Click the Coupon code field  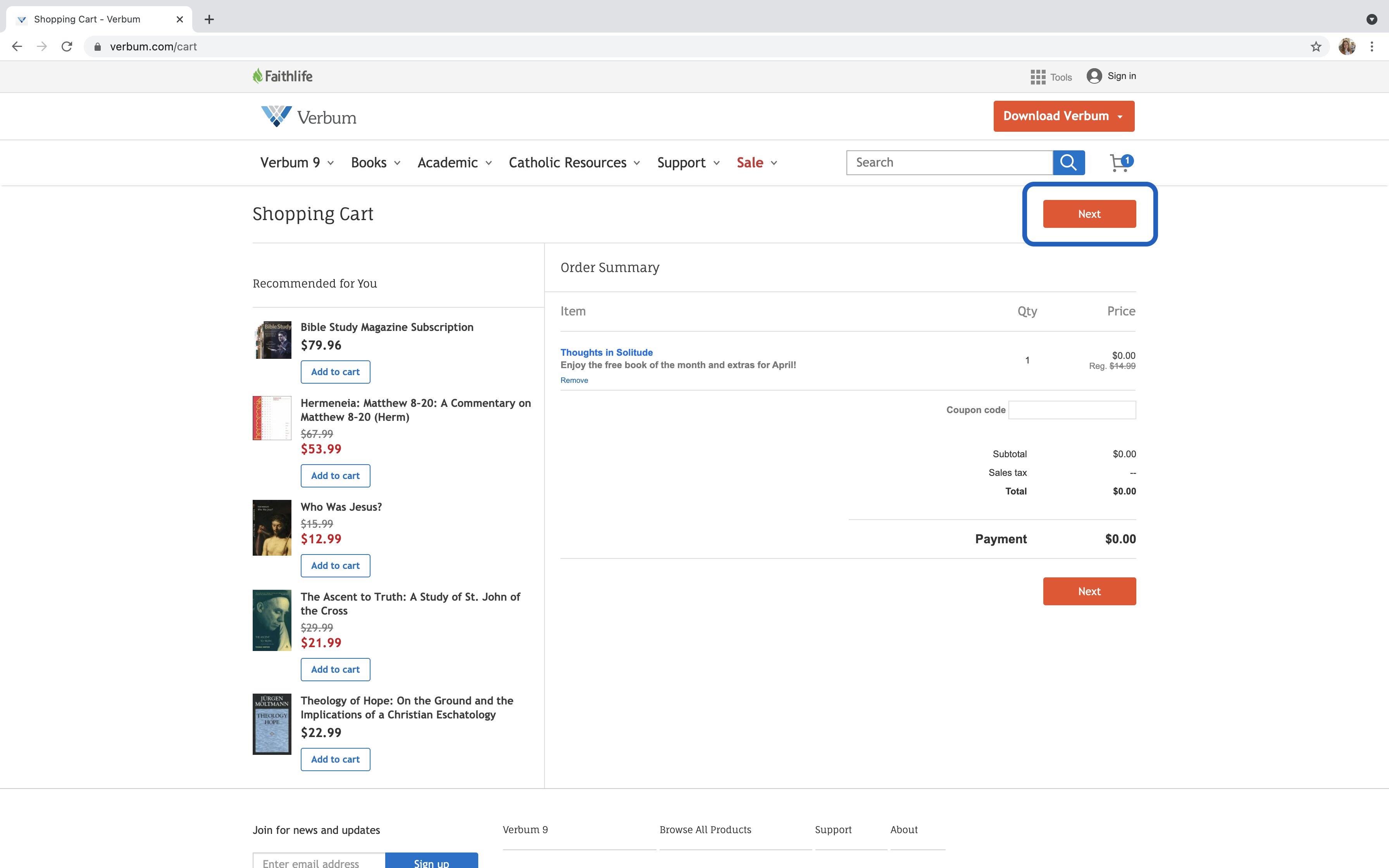[1072, 410]
